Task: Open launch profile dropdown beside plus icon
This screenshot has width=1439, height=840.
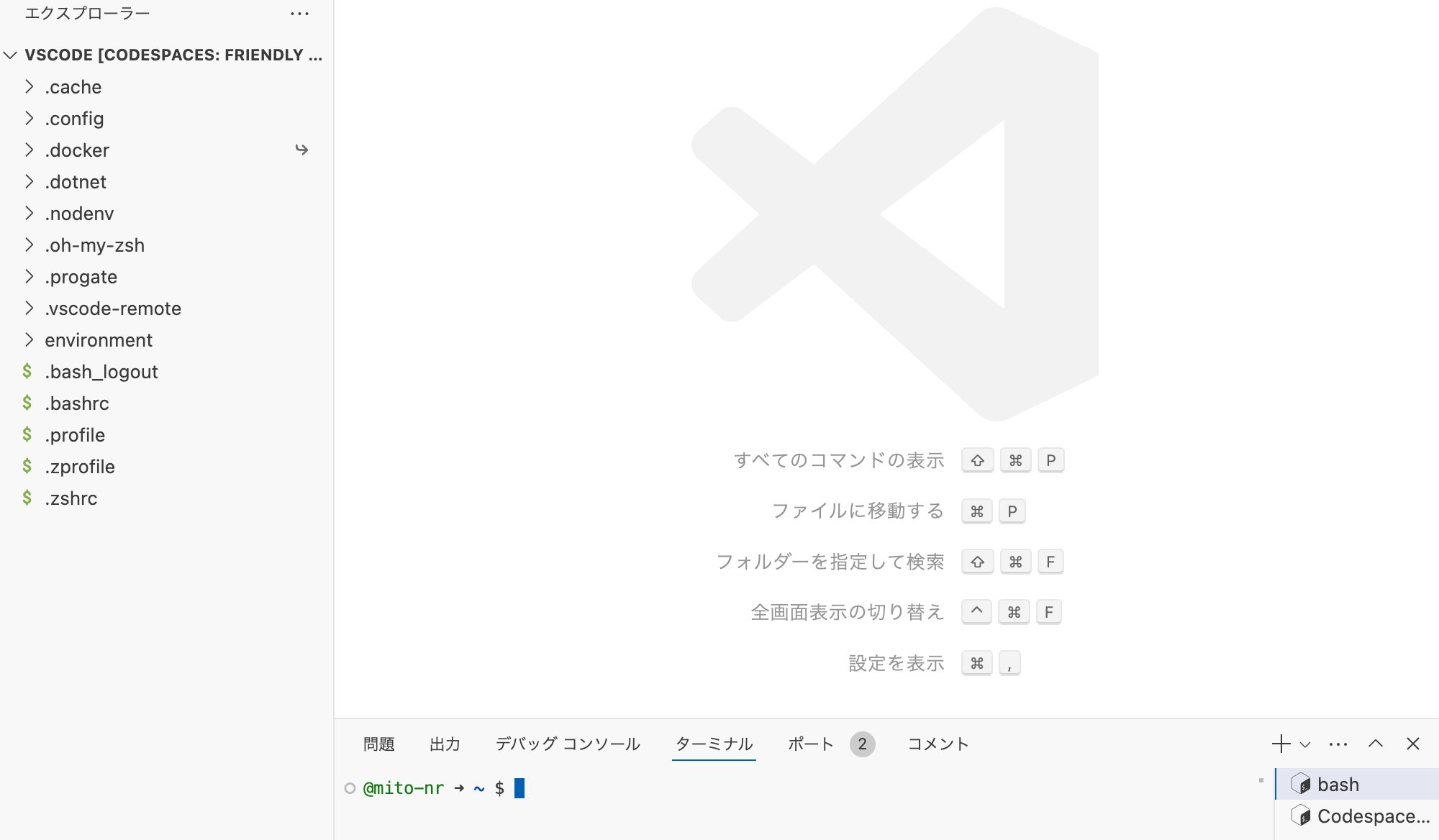Action: point(1305,744)
